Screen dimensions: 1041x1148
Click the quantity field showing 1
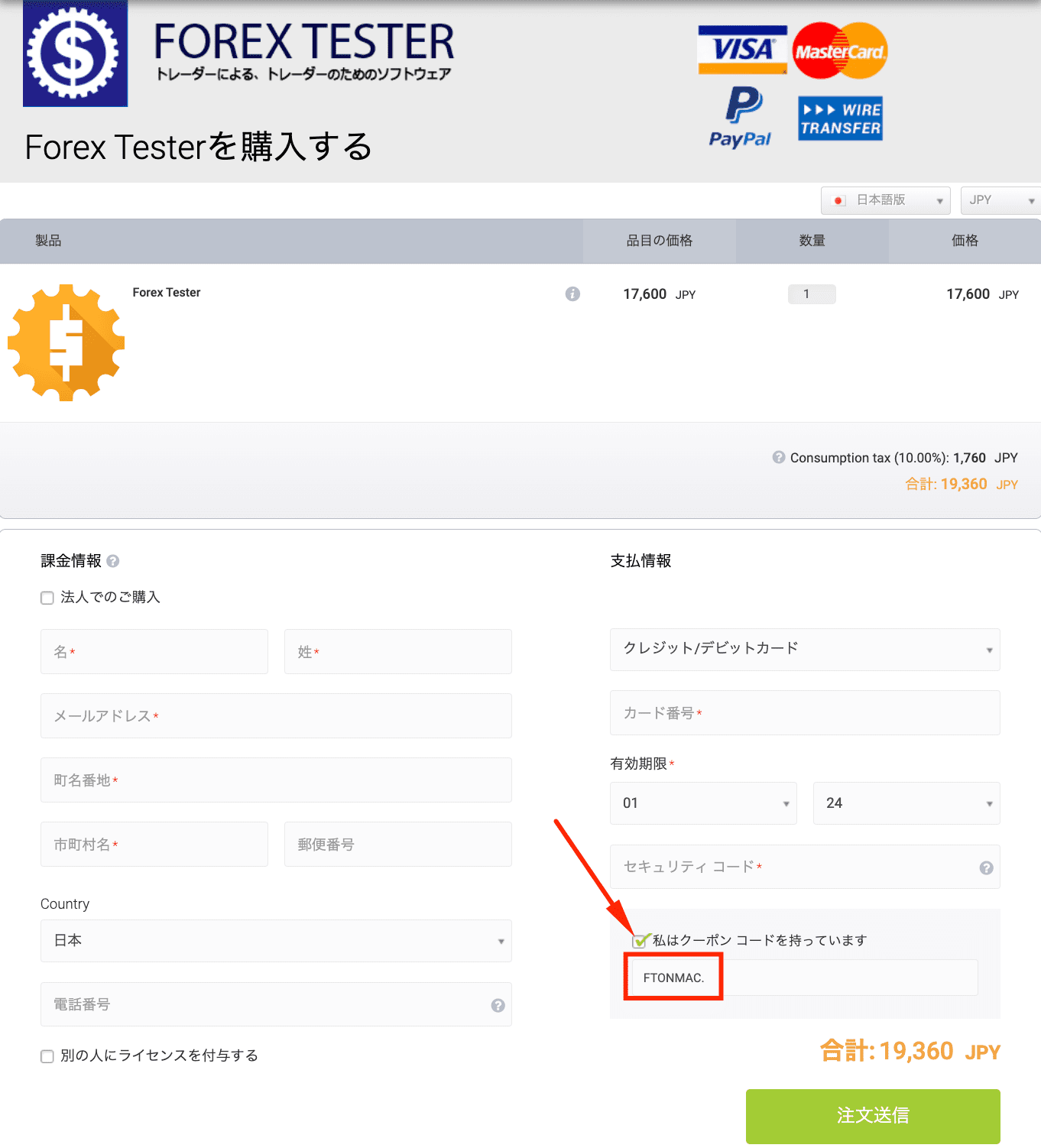tap(812, 294)
